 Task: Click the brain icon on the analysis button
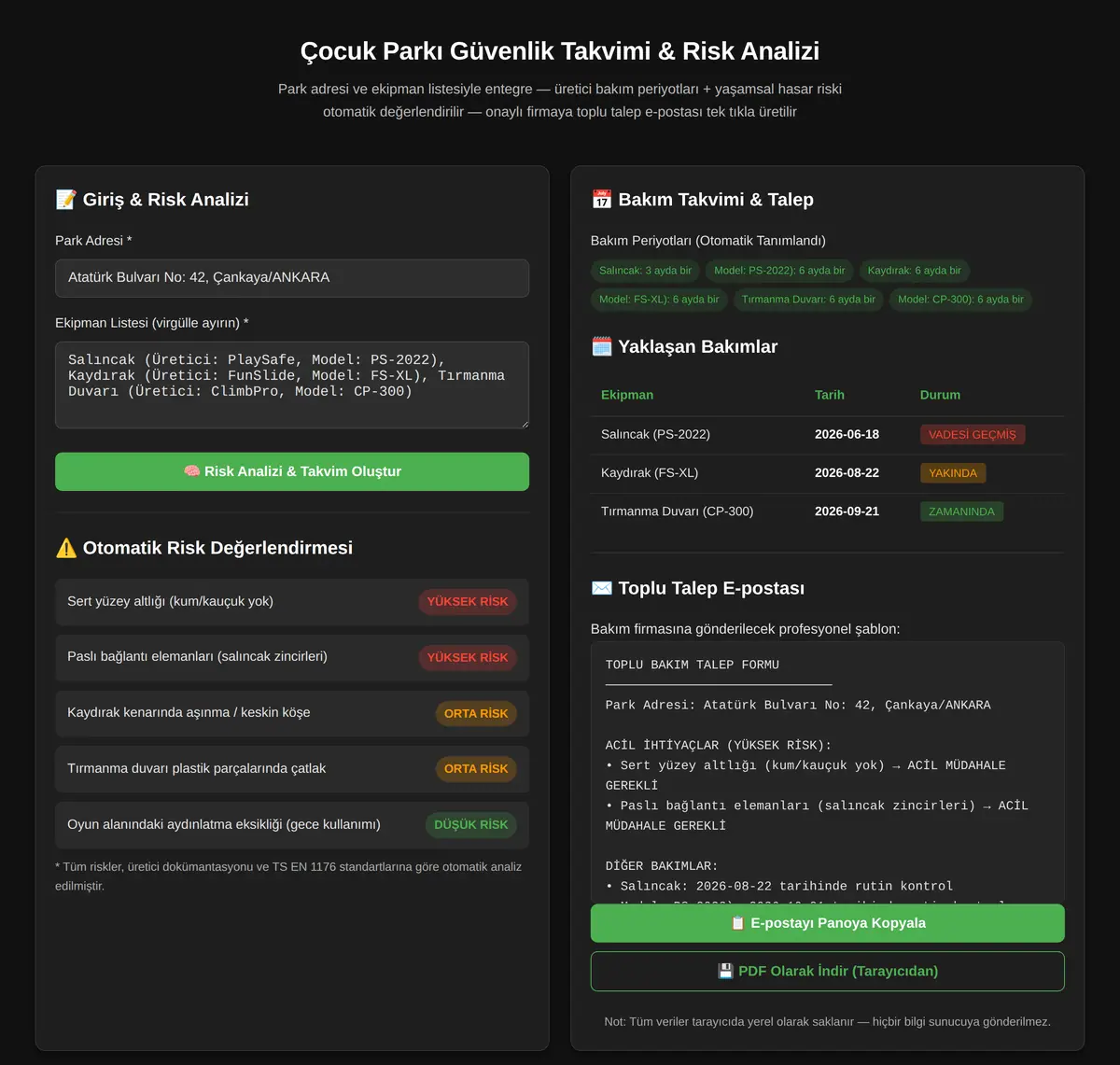(x=191, y=471)
